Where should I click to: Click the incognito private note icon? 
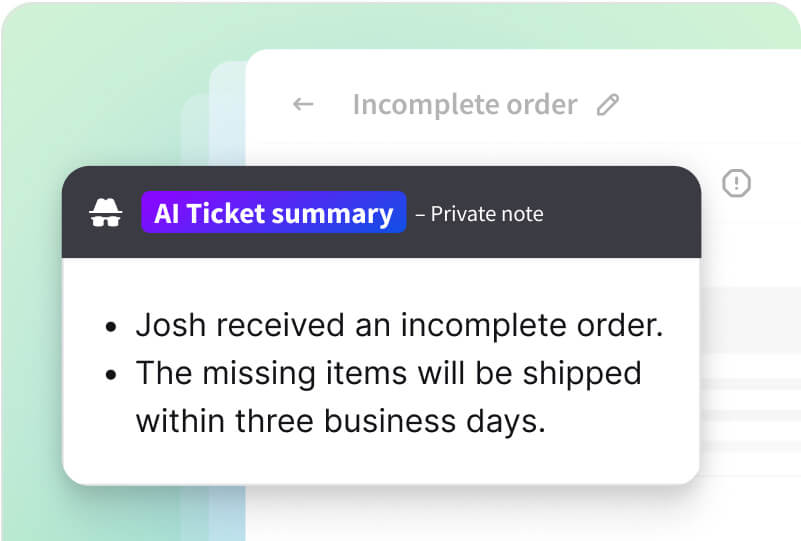tap(105, 213)
